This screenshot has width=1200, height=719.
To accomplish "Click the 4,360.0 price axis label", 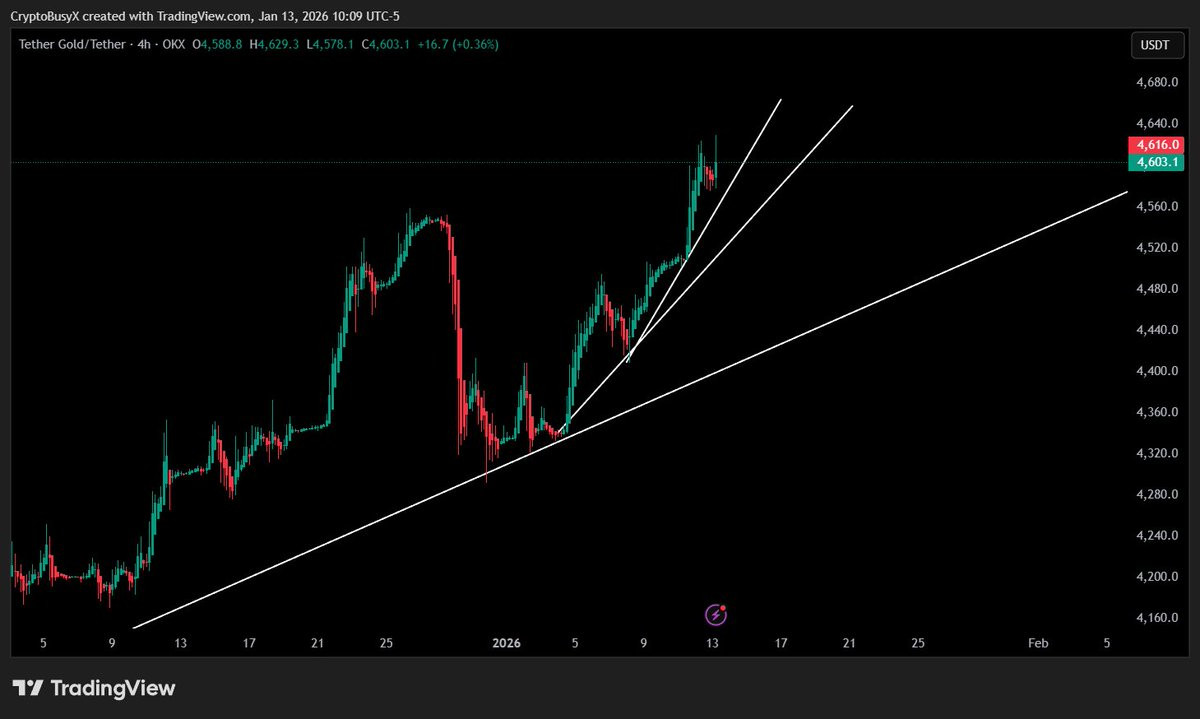I will coord(1158,412).
